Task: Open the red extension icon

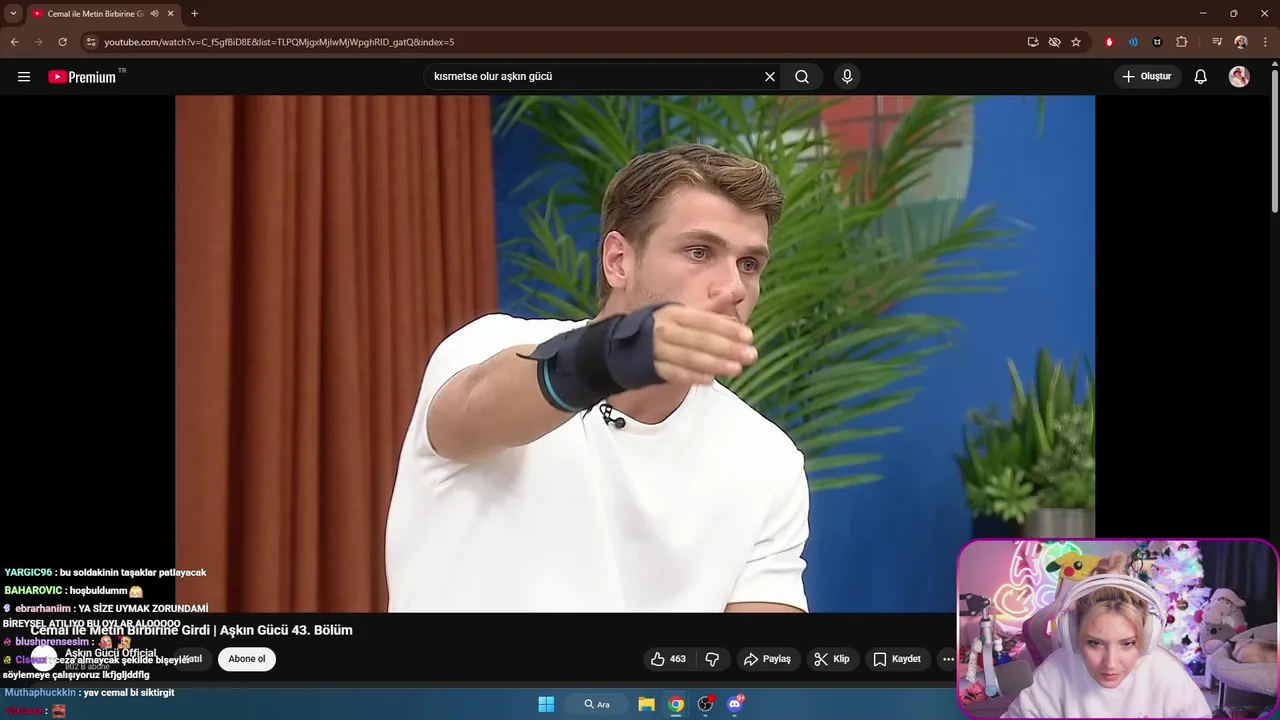Action: (x=1109, y=42)
